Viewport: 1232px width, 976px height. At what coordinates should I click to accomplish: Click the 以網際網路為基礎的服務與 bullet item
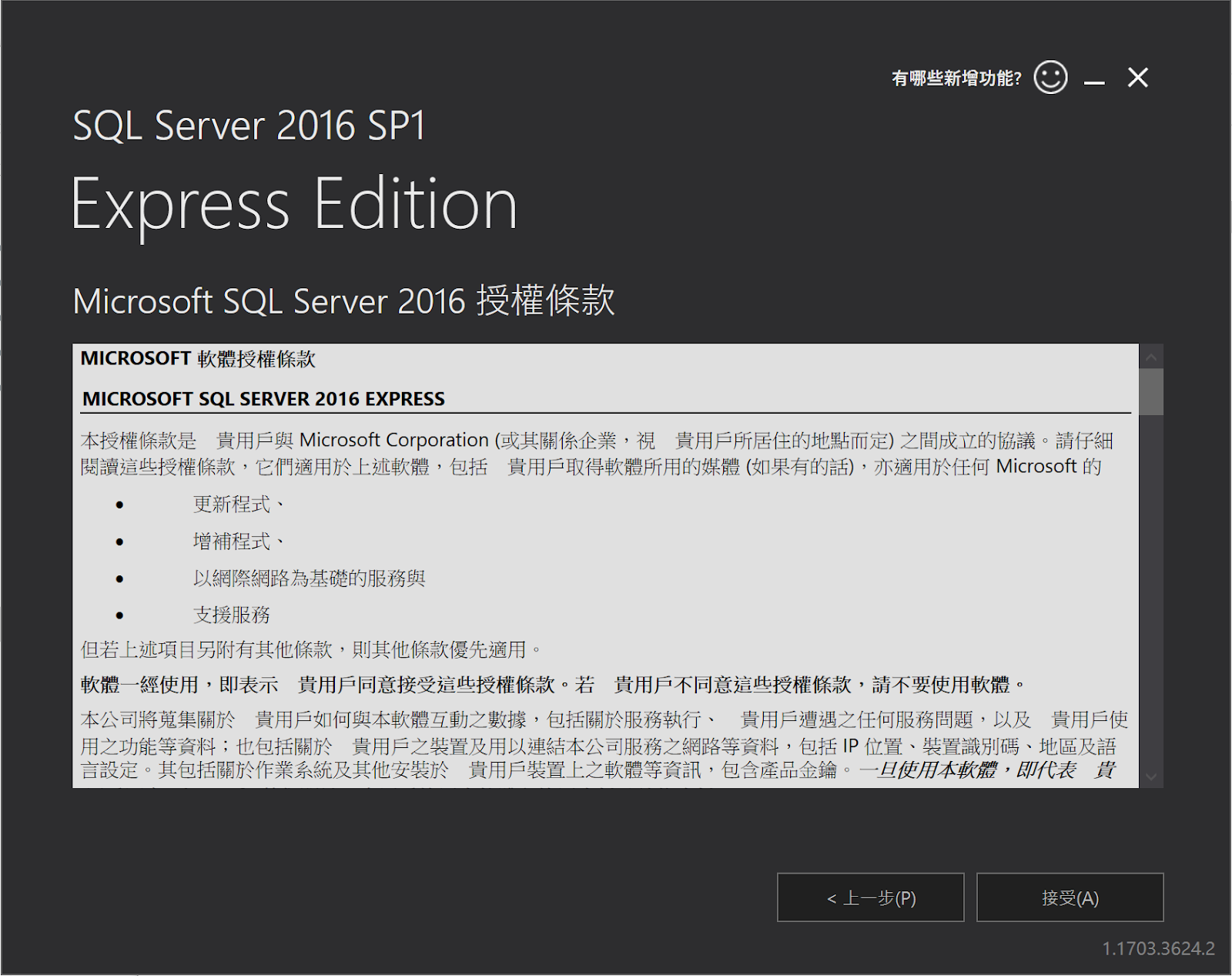[x=309, y=579]
